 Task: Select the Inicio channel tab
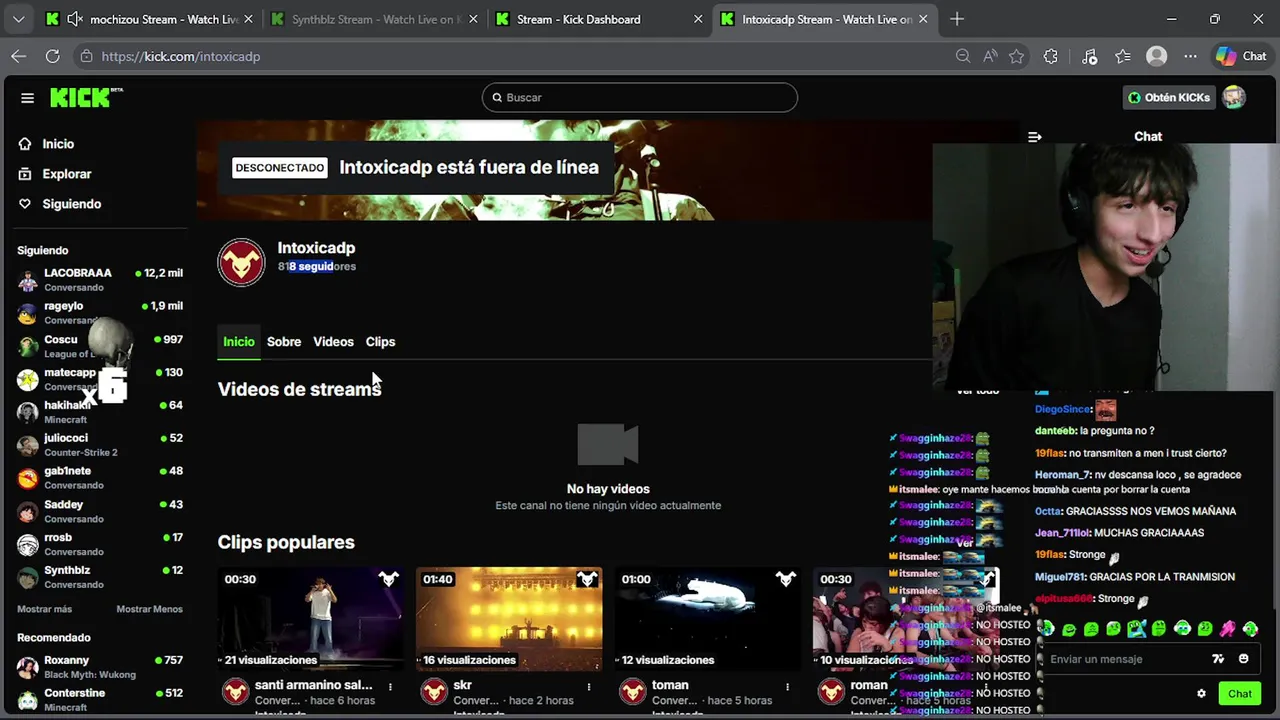238,342
